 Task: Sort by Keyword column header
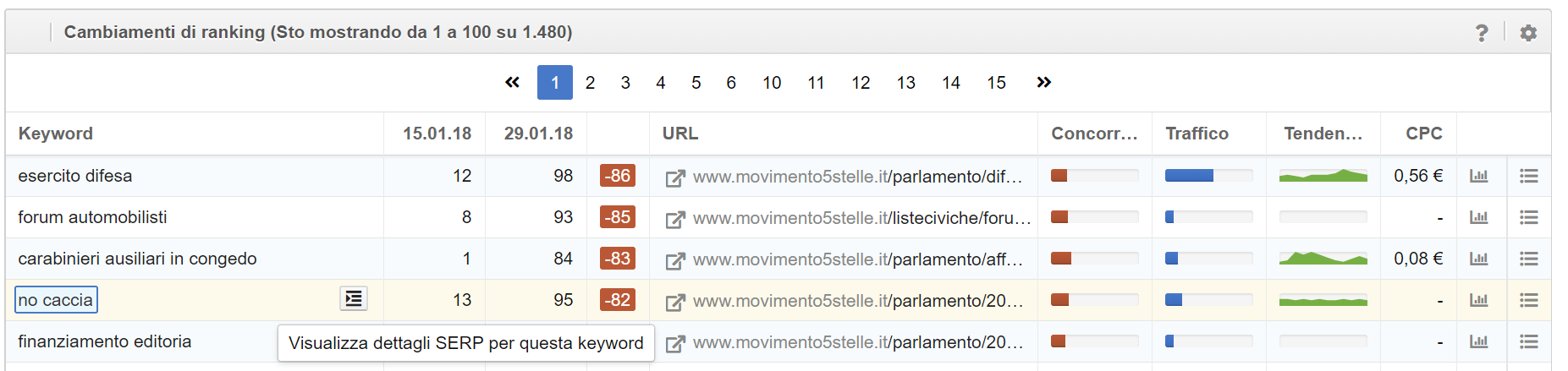coord(56,134)
